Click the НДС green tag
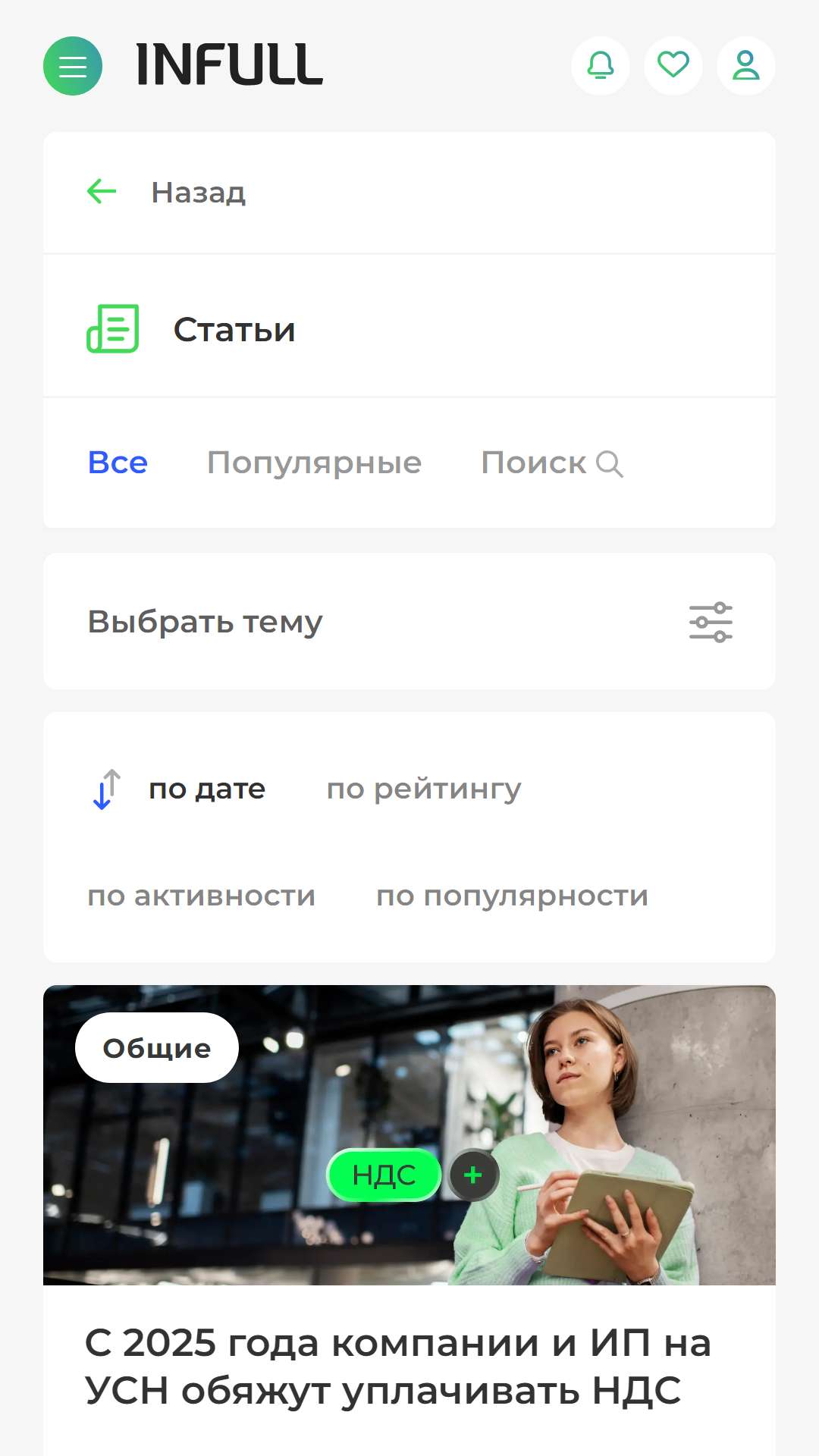The image size is (819, 1456). (x=384, y=1175)
